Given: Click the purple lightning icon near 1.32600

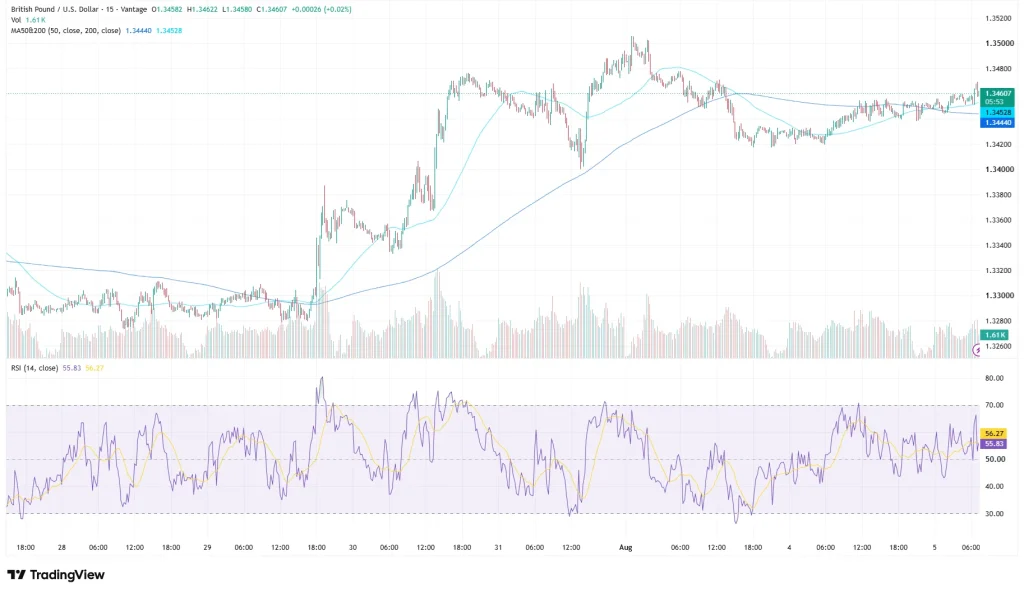Looking at the screenshot, I should 977,351.
